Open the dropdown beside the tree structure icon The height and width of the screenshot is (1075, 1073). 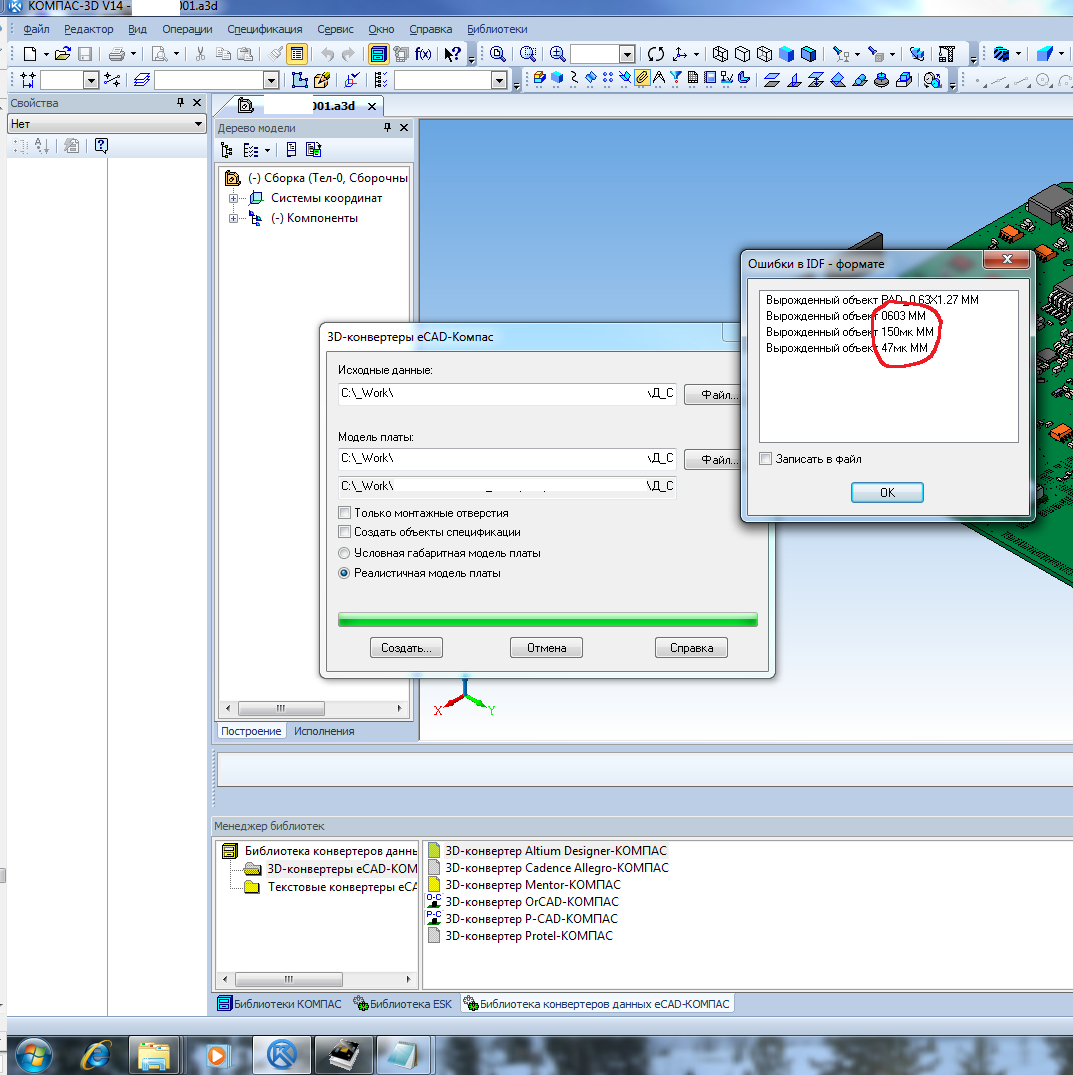267,150
